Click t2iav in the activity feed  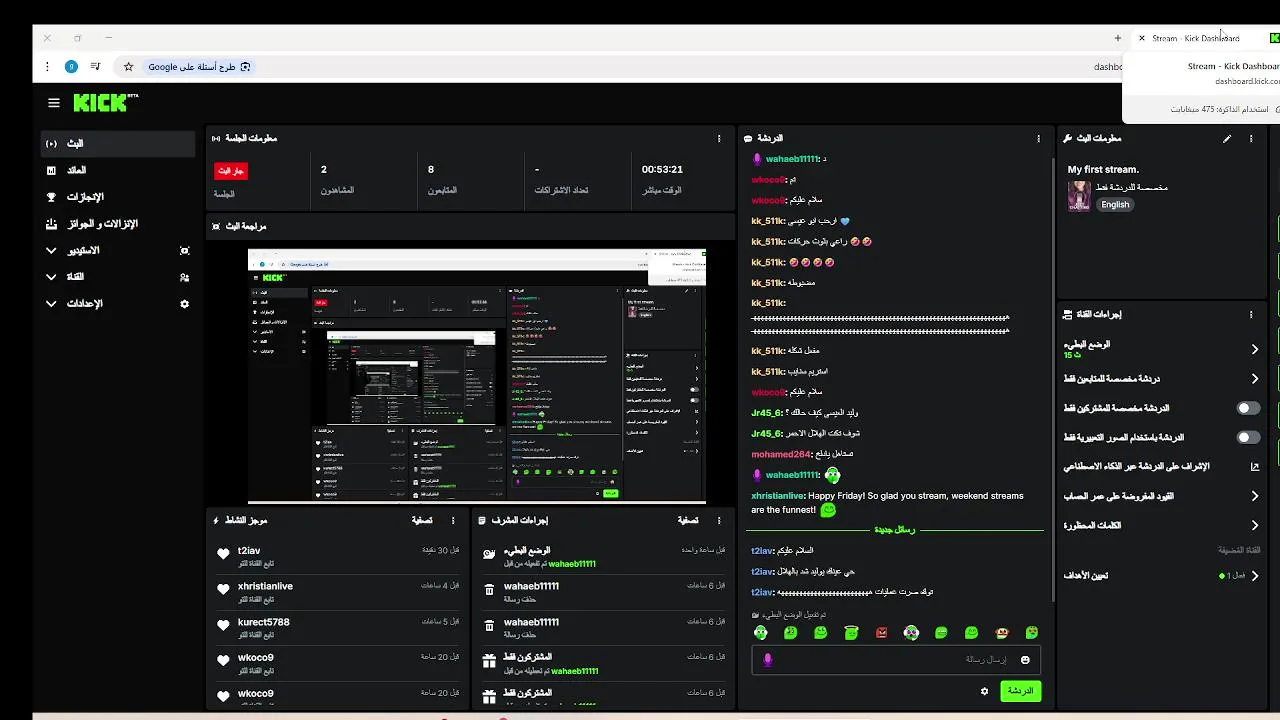click(249, 551)
